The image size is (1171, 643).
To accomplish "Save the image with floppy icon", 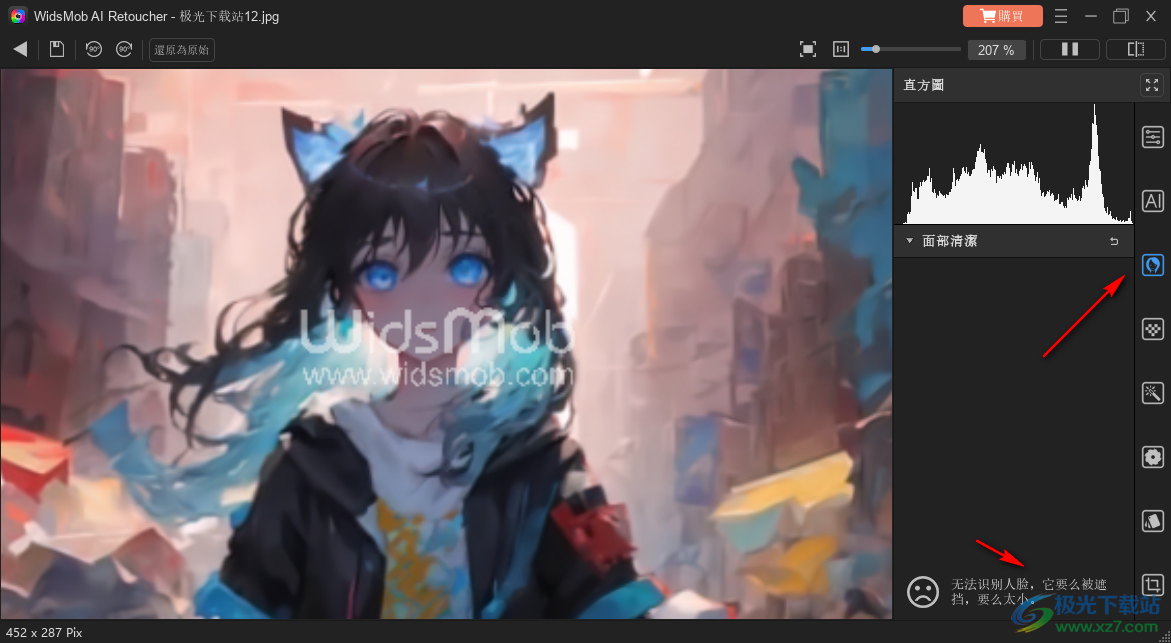I will [x=57, y=49].
